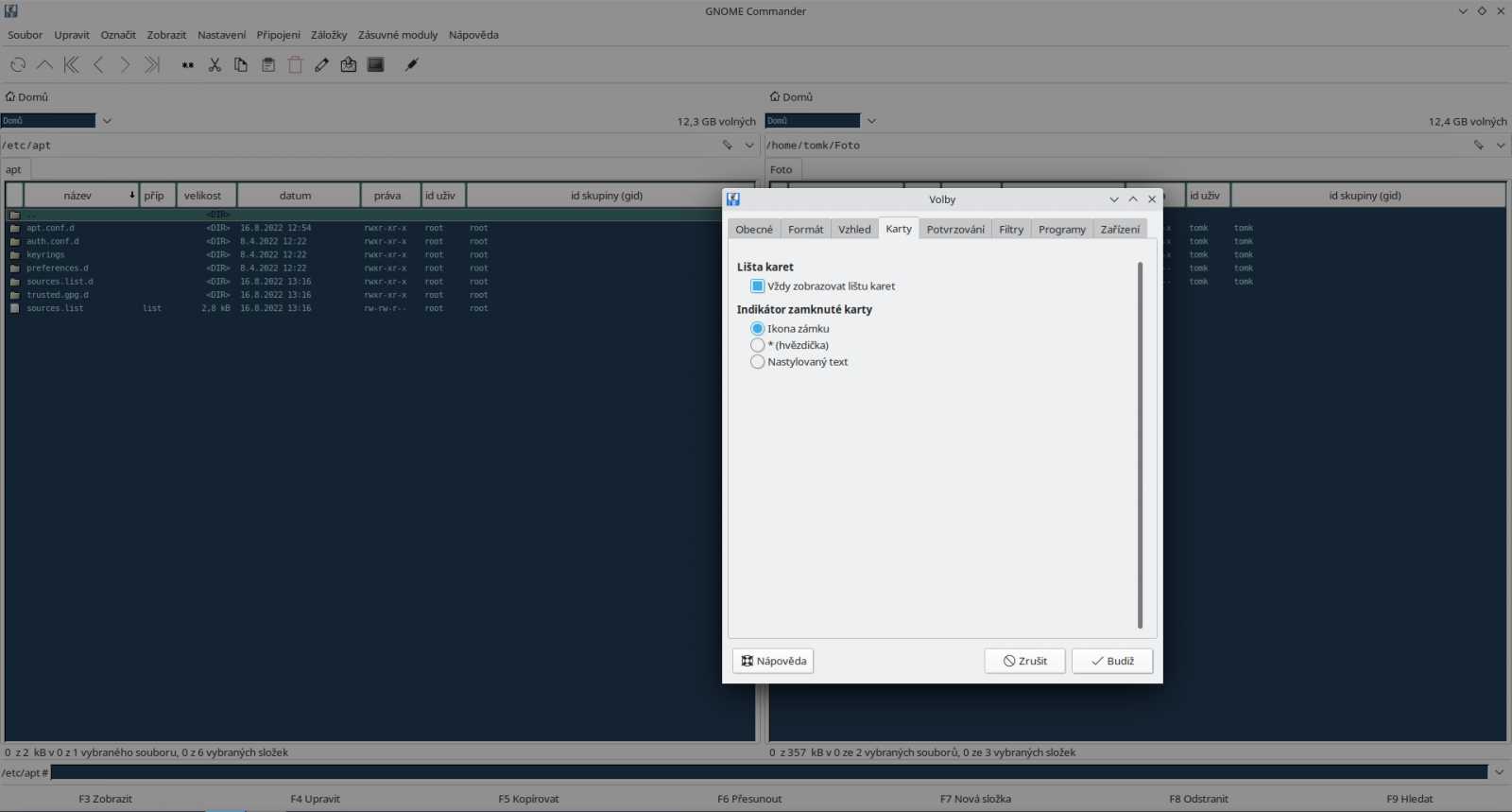
Task: Select '* (hvězdička)' radio option
Action: pyautogui.click(x=757, y=345)
